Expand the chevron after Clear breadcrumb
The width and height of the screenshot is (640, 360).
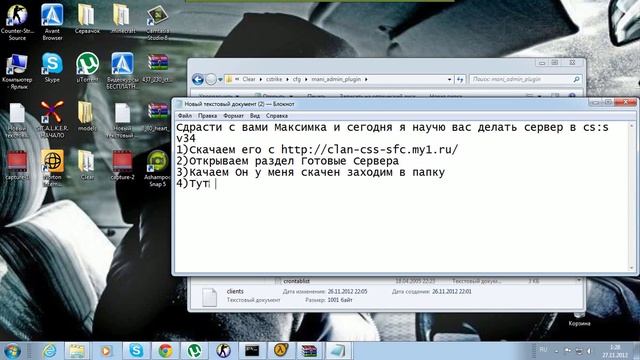261,79
